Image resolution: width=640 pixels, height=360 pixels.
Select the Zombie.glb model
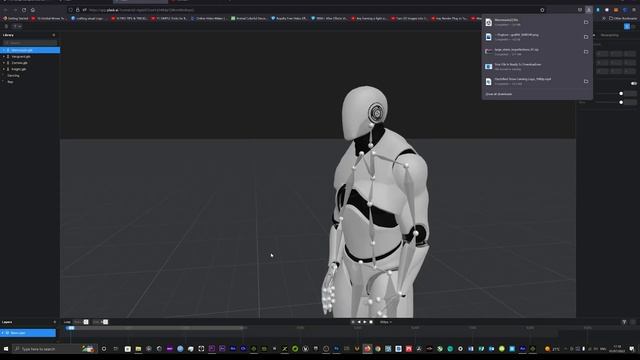[20, 63]
